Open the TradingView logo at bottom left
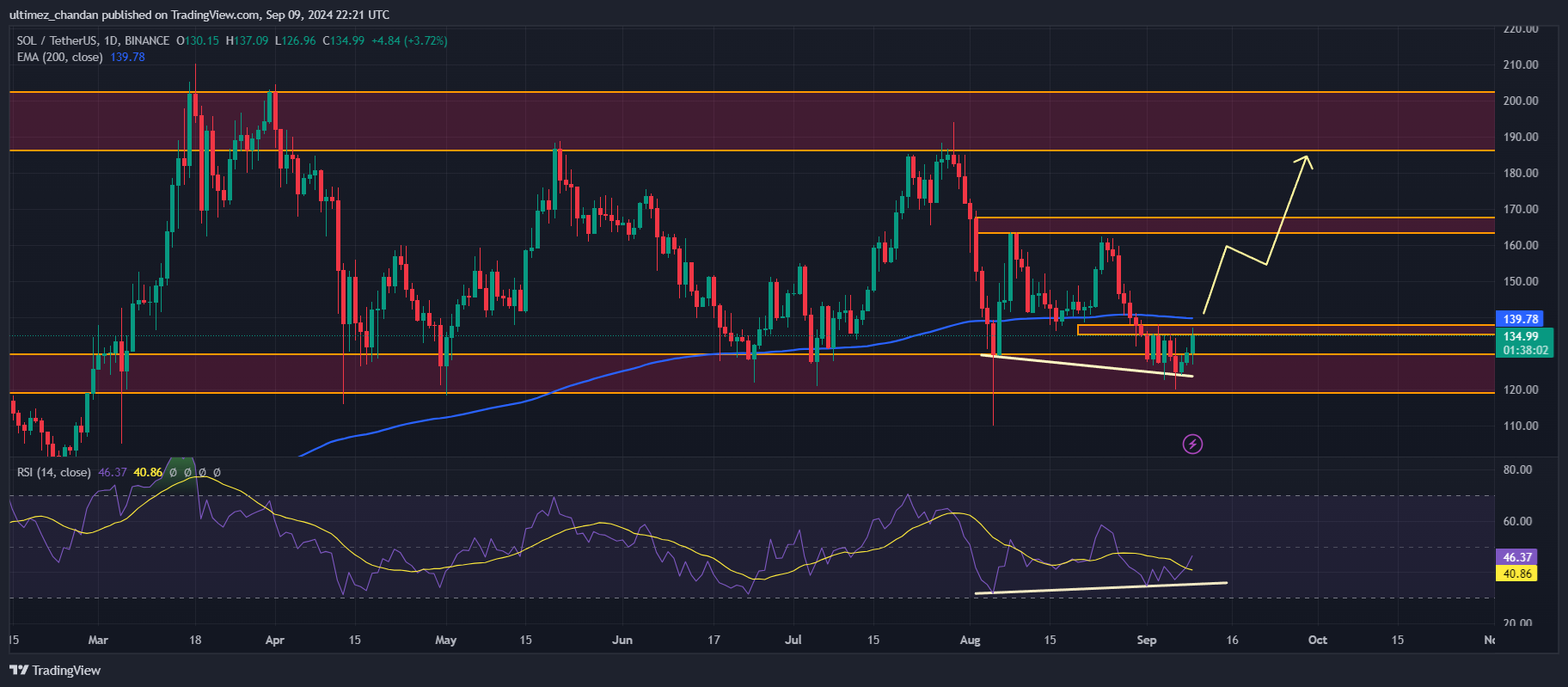 pyautogui.click(x=55, y=670)
